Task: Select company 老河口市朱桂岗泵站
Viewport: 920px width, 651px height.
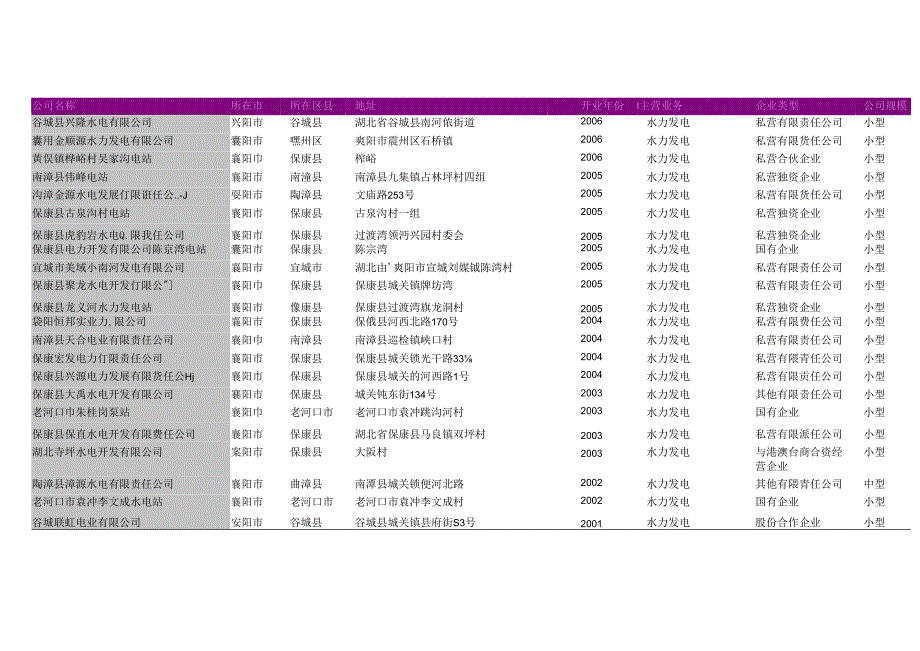Action: [81, 412]
